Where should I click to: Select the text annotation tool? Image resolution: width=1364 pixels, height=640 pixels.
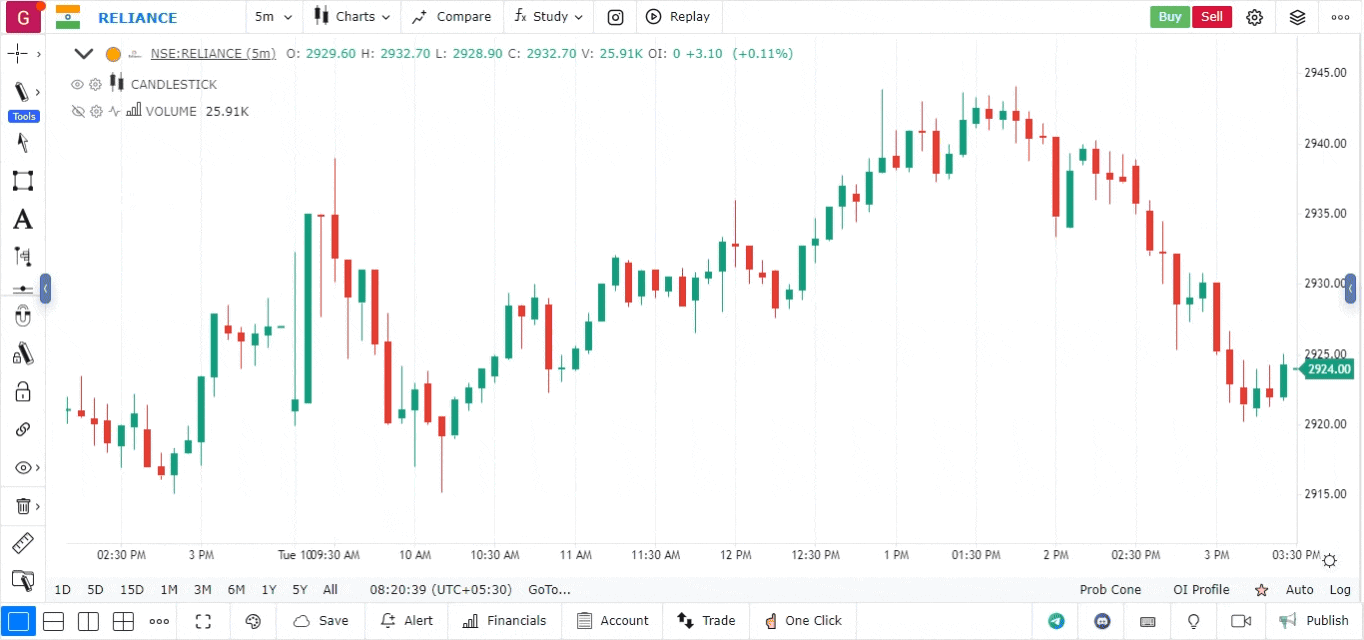pos(22,219)
